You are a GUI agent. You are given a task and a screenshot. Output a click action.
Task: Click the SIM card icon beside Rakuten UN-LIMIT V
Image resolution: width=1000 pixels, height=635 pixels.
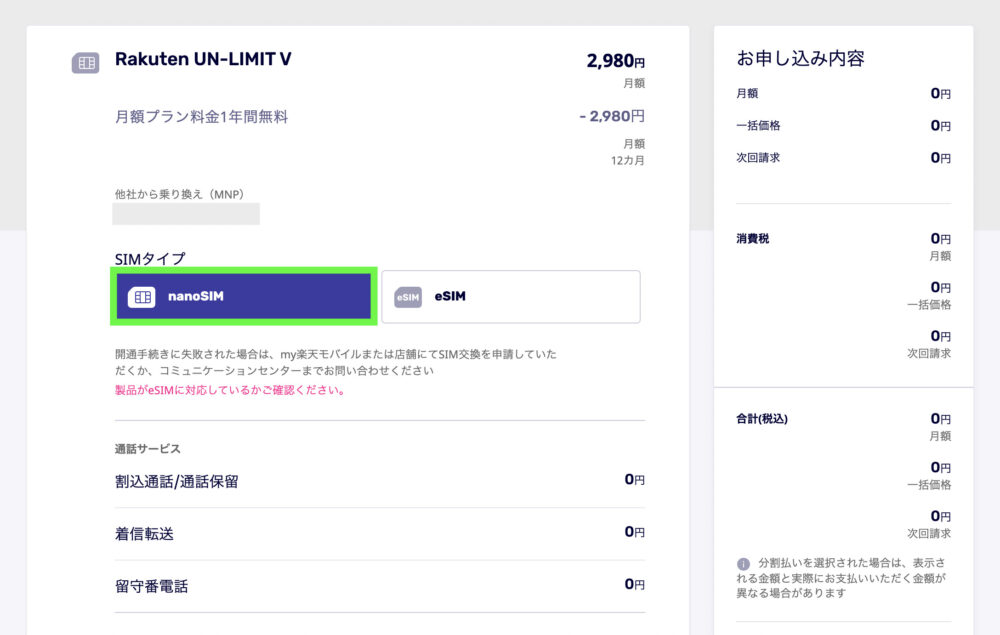coord(85,62)
